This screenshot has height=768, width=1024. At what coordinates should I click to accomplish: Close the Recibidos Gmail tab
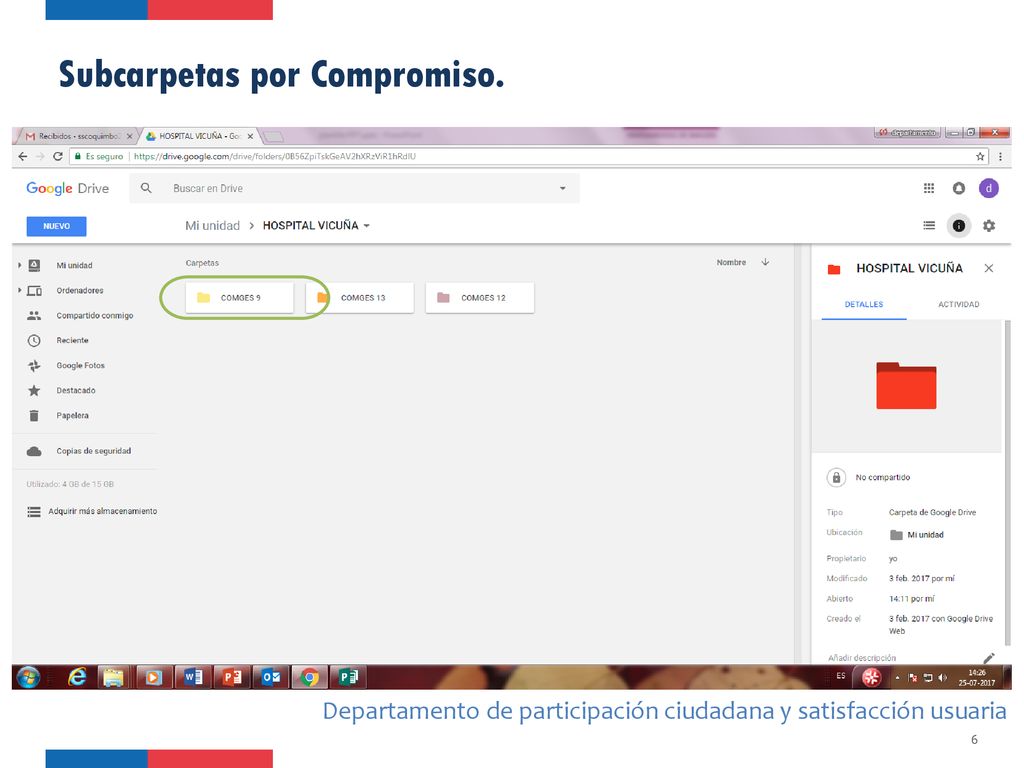tap(129, 136)
